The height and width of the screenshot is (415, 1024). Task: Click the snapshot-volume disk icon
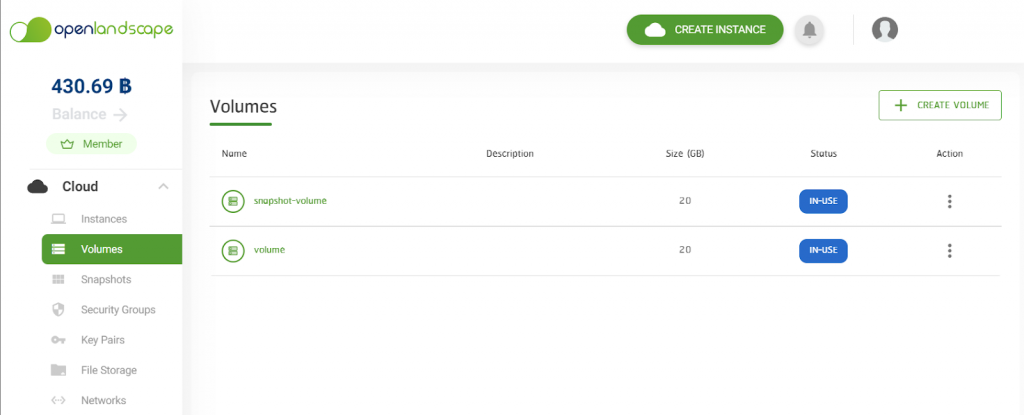tap(232, 201)
